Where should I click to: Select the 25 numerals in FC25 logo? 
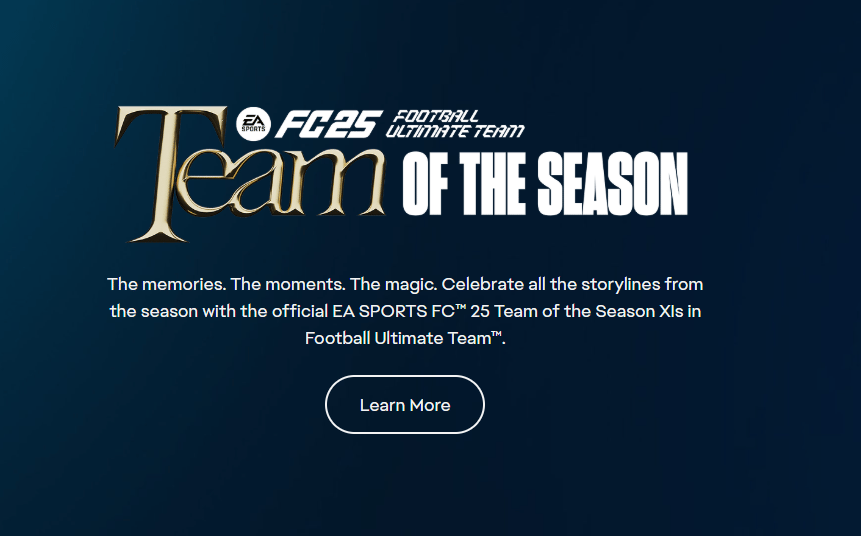pyautogui.click(x=357, y=124)
